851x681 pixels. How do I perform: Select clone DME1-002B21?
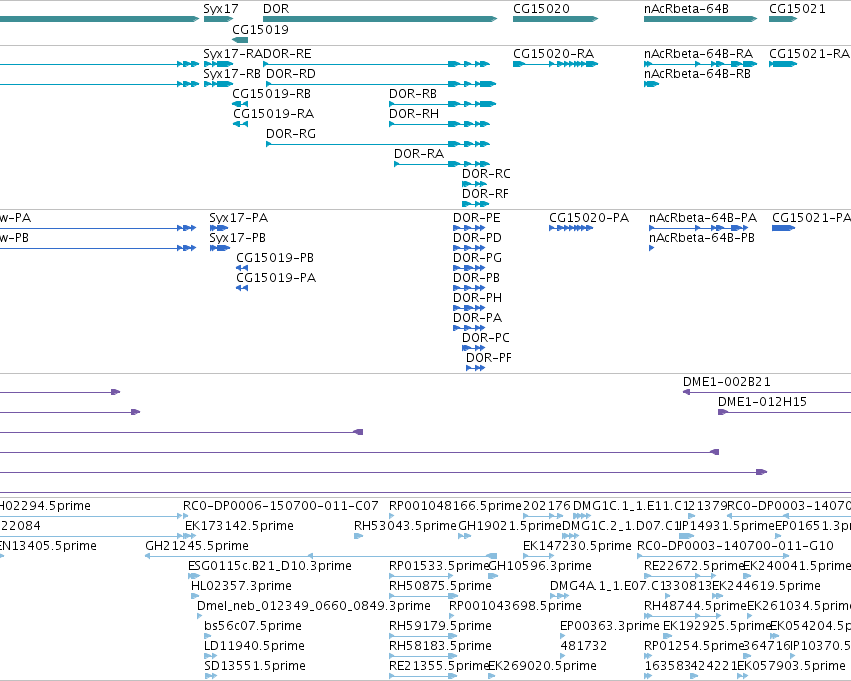pyautogui.click(x=726, y=381)
